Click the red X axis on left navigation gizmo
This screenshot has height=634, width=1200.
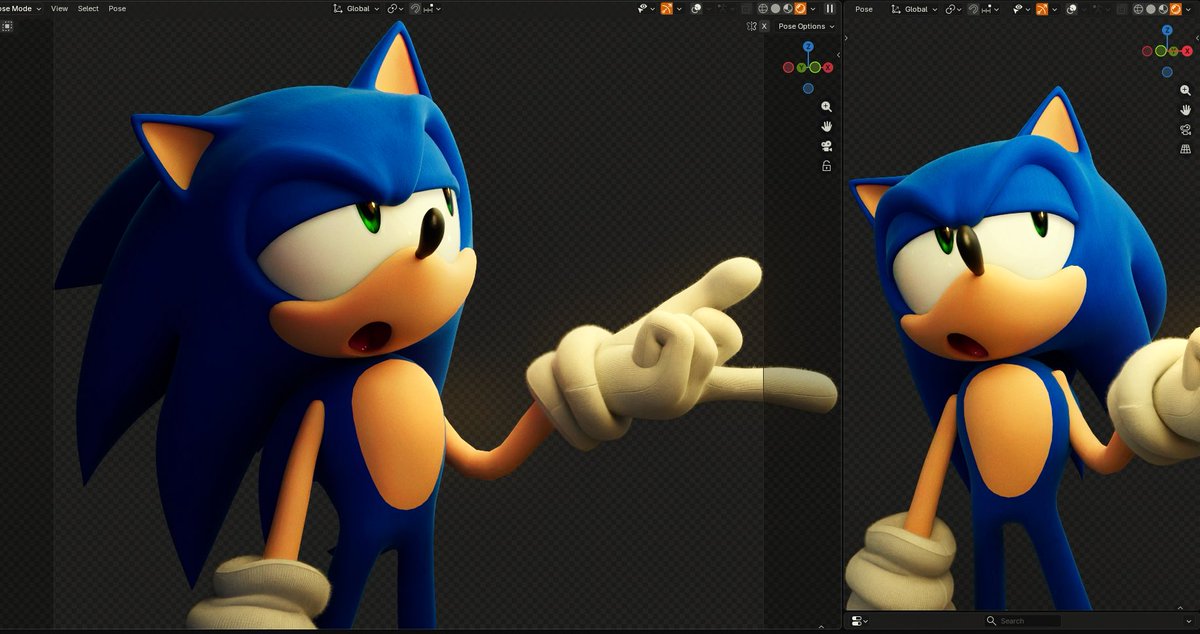click(828, 67)
